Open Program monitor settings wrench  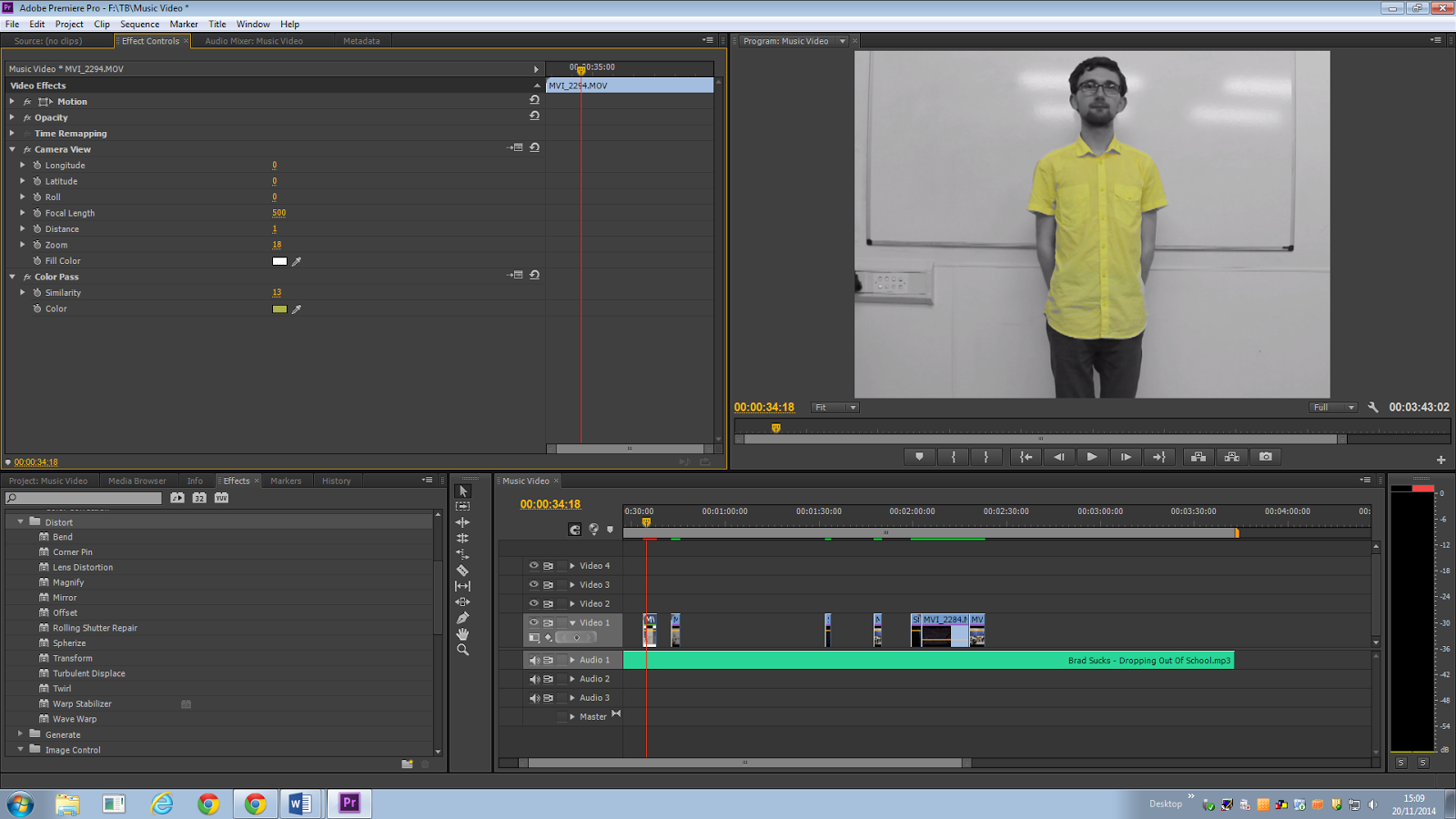[1373, 408]
